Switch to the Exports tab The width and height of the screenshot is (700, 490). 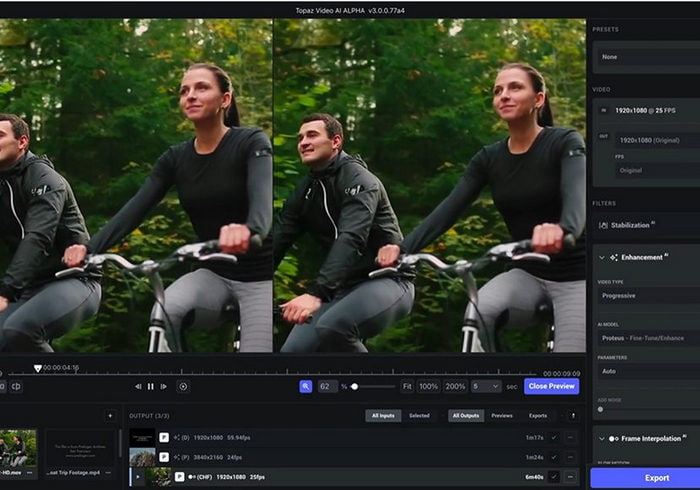tap(538, 415)
